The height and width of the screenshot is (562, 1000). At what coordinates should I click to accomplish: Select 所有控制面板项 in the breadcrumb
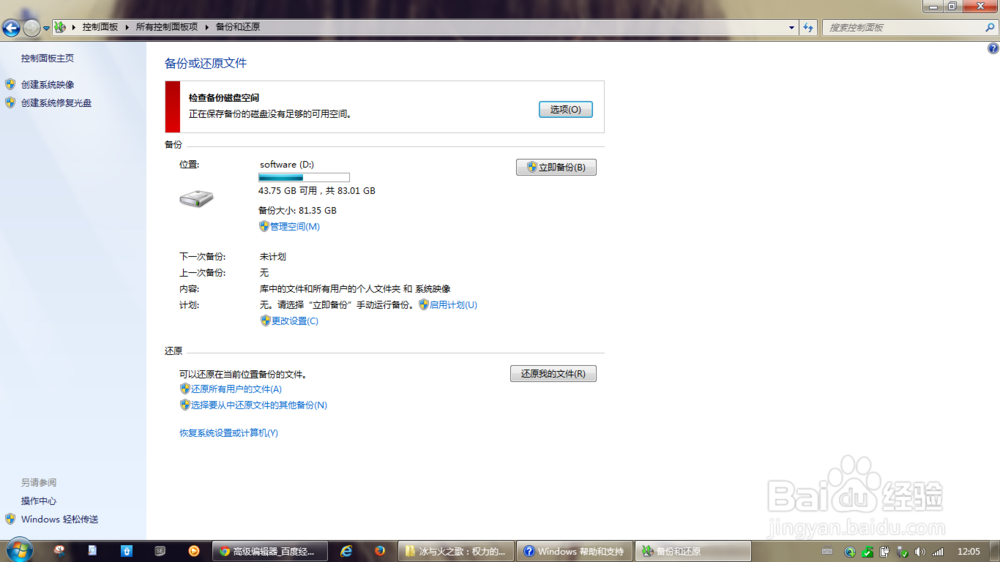tap(166, 27)
